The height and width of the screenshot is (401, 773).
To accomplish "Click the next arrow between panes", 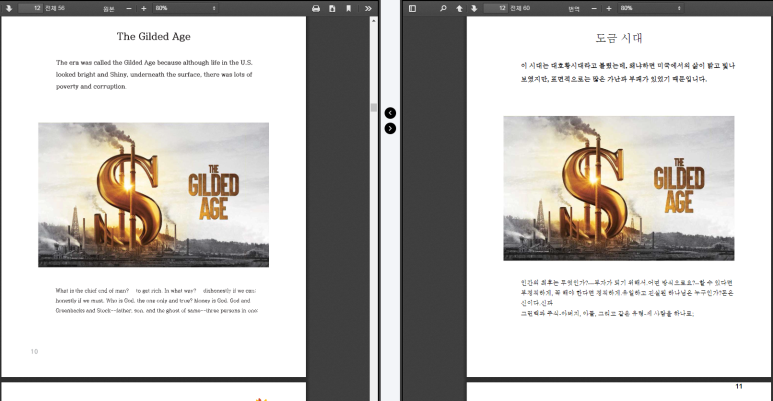I will [x=390, y=128].
